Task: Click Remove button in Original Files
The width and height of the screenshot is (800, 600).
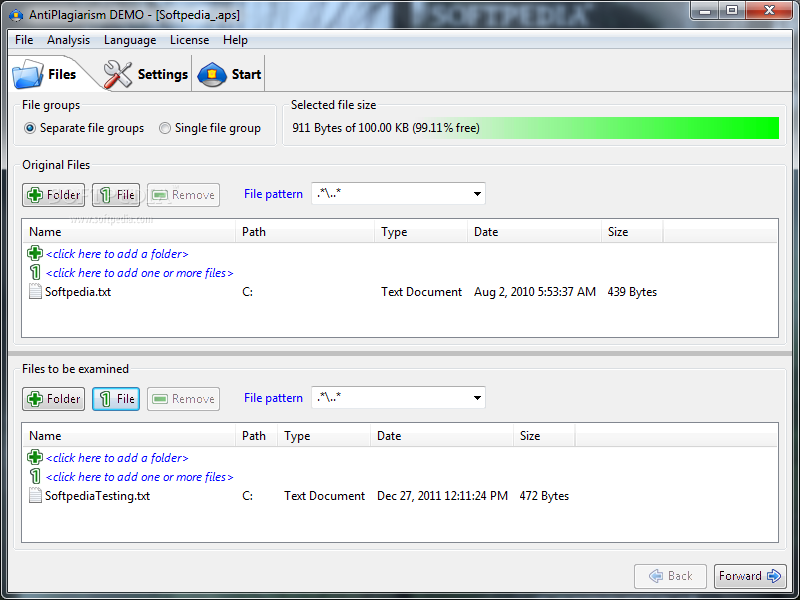Action: coord(184,195)
